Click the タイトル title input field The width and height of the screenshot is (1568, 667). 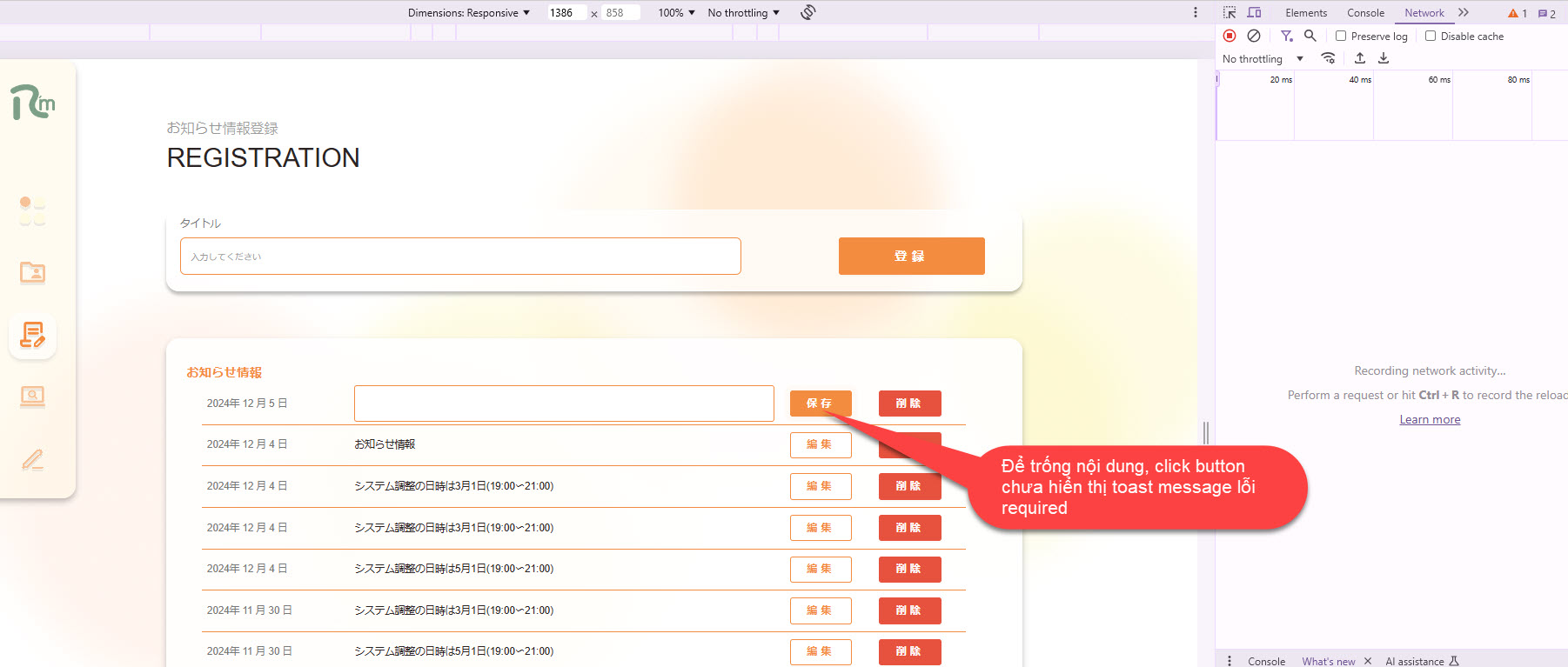click(460, 256)
